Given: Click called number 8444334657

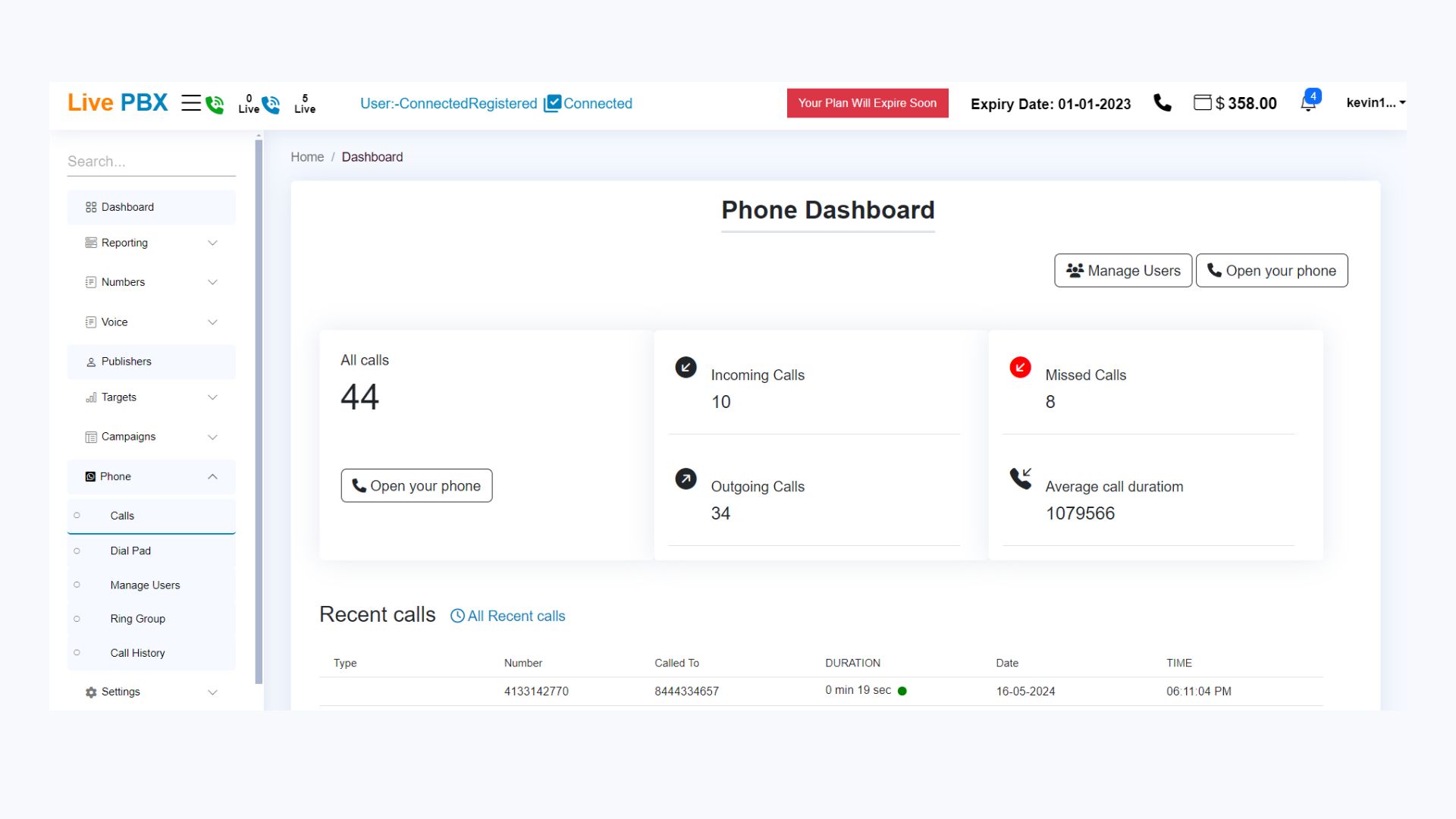Looking at the screenshot, I should [x=686, y=692].
